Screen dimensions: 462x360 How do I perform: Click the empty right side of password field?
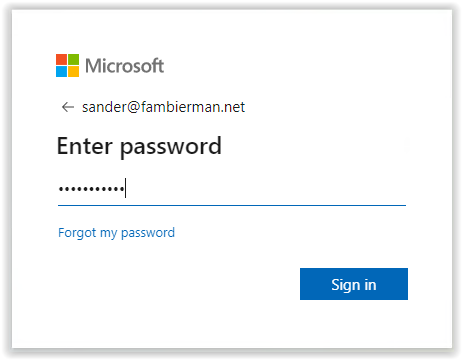(x=267, y=189)
